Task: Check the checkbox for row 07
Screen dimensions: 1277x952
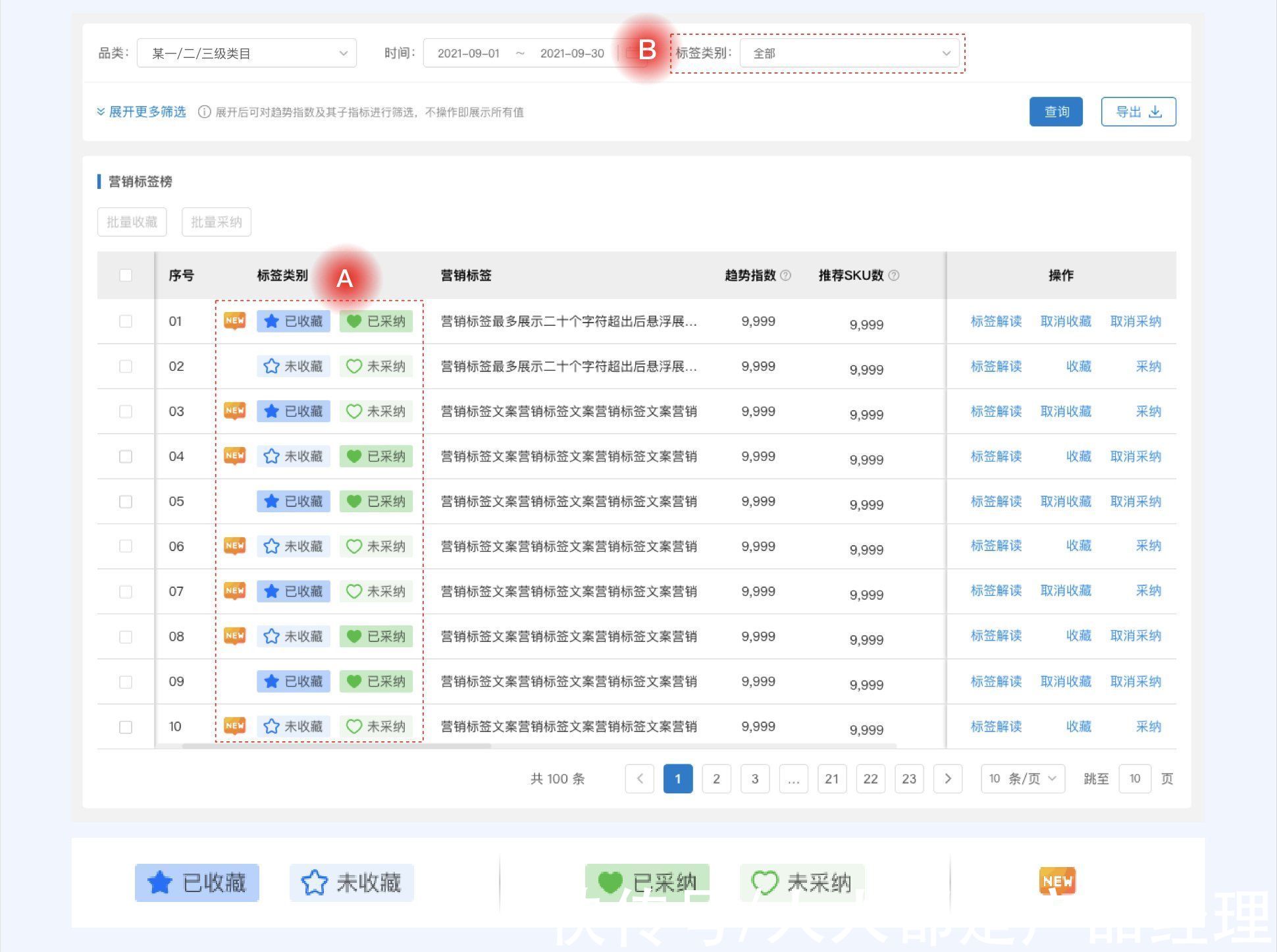Action: point(126,592)
